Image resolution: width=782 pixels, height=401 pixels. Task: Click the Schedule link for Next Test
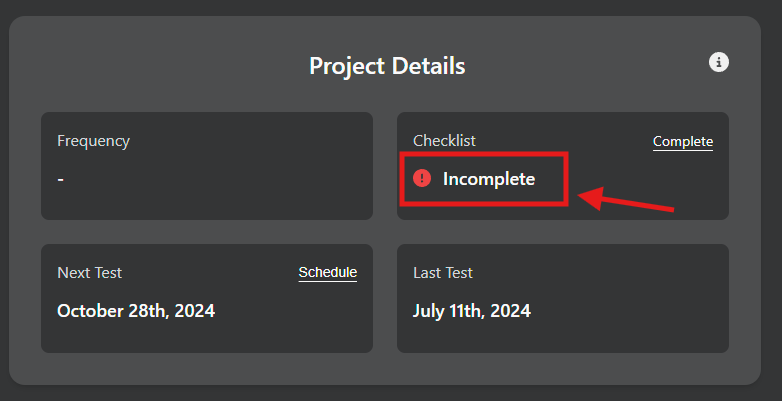coord(327,272)
